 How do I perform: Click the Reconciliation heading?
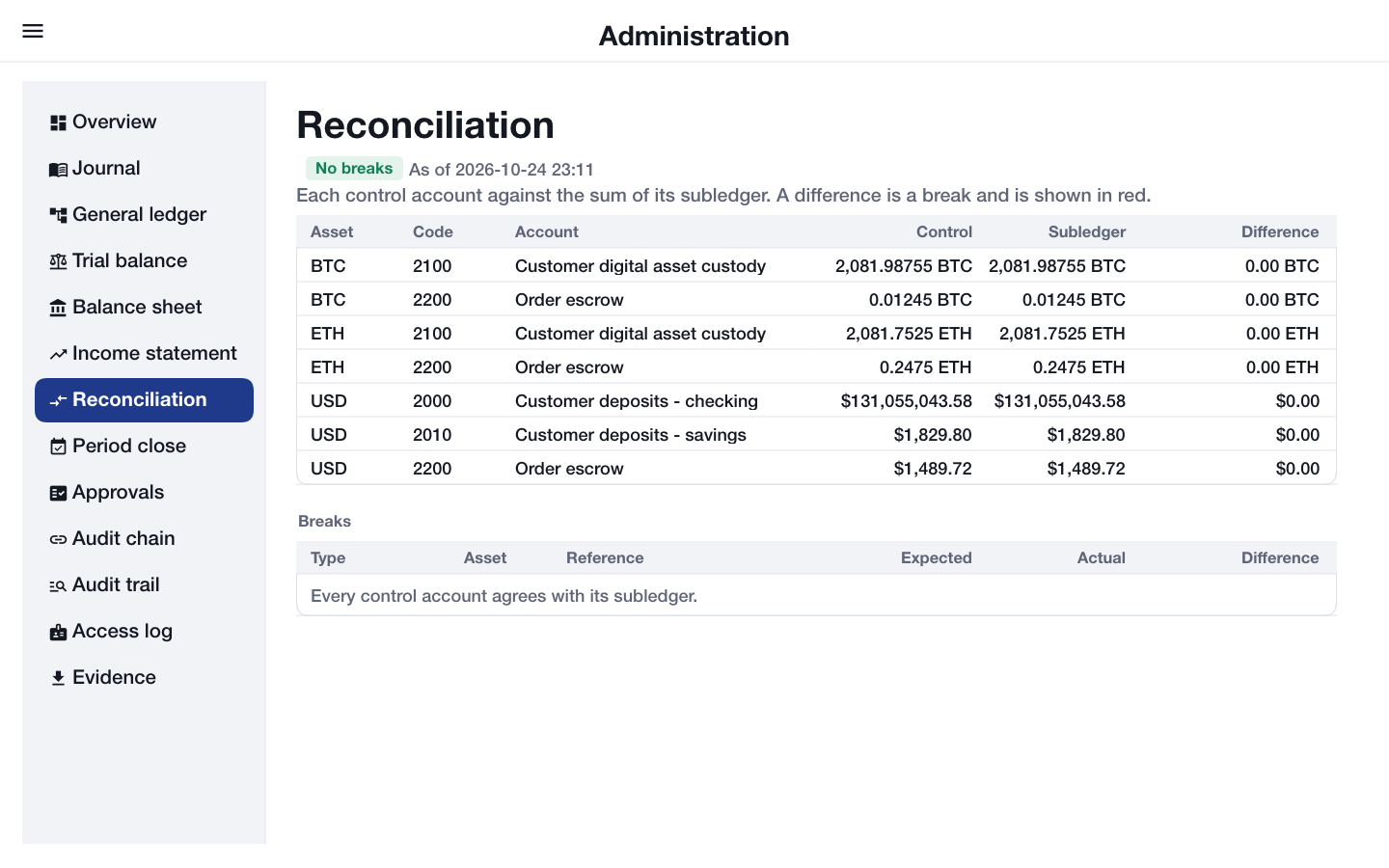(425, 125)
